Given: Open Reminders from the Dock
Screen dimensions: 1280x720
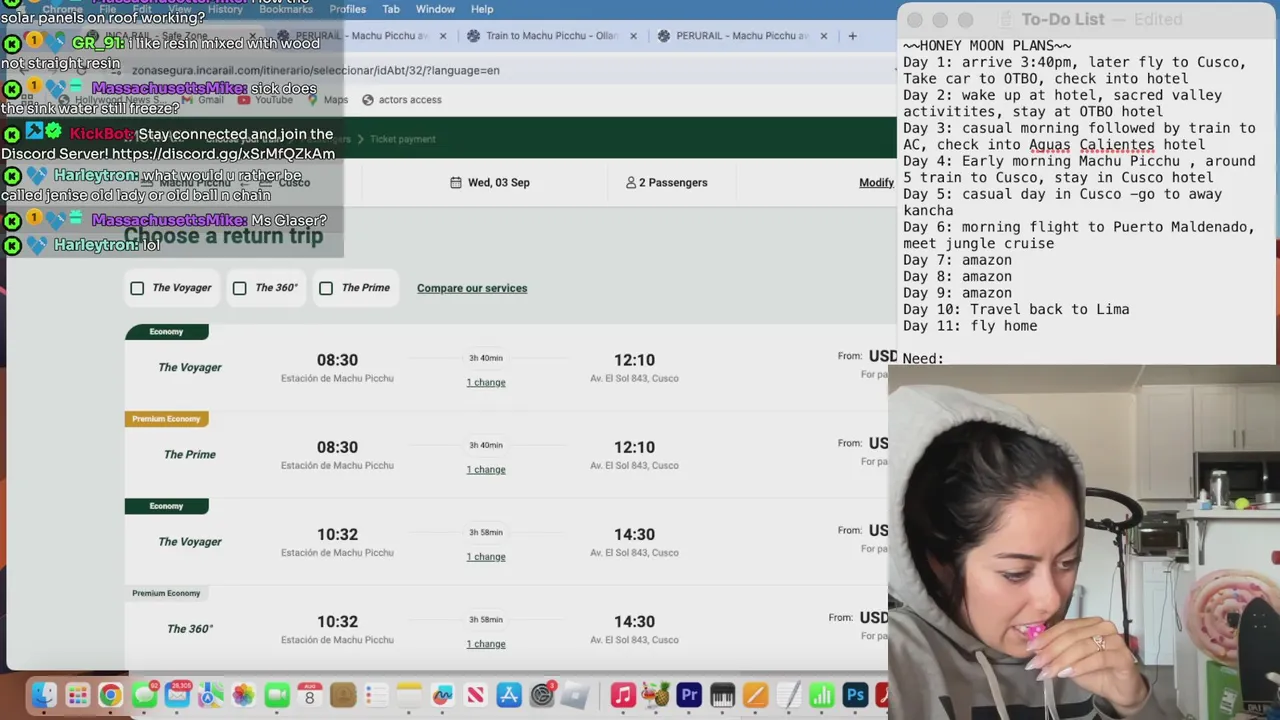Looking at the screenshot, I should pyautogui.click(x=376, y=695).
